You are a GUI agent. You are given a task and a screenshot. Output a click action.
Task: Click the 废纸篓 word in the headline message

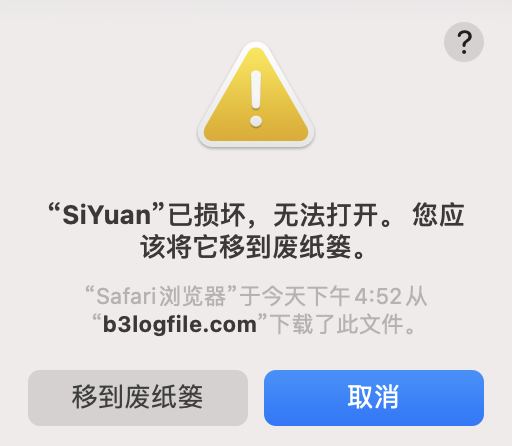coord(312,247)
